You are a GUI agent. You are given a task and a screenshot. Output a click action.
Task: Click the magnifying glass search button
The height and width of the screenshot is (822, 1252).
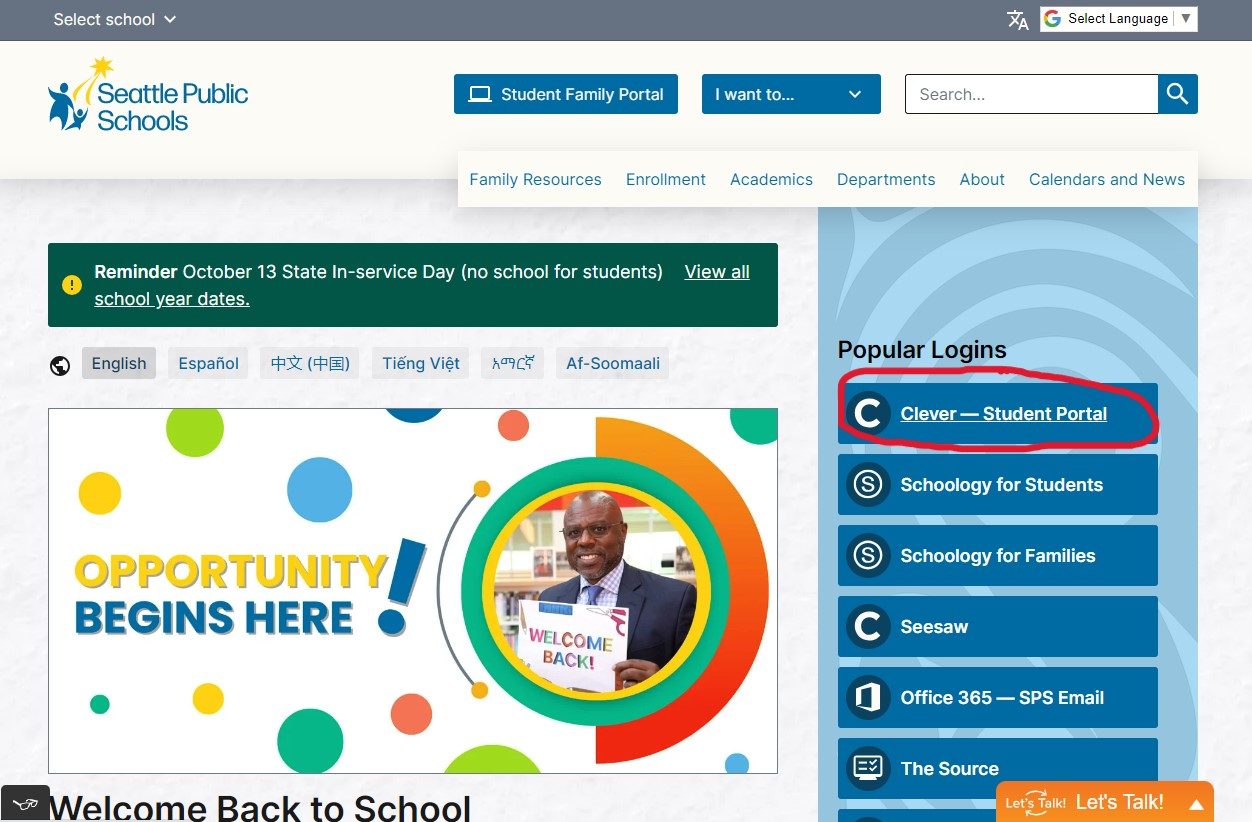pyautogui.click(x=1178, y=94)
